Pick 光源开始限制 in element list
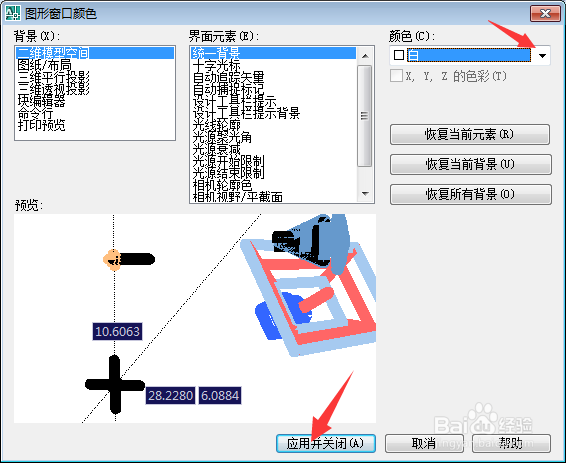This screenshot has width=566, height=463. coord(228,161)
